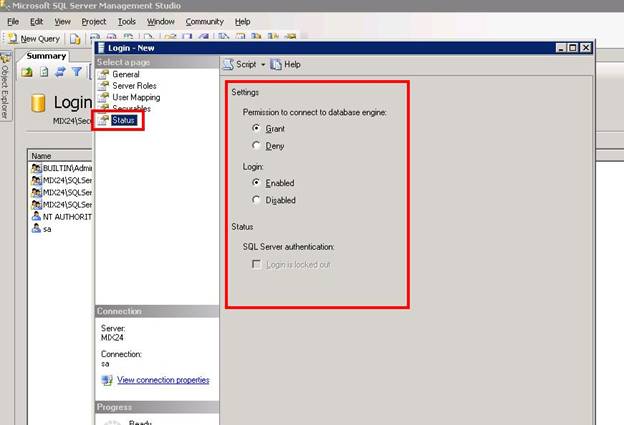Select the Enabled login radio button
624x425 pixels.
click(x=256, y=183)
